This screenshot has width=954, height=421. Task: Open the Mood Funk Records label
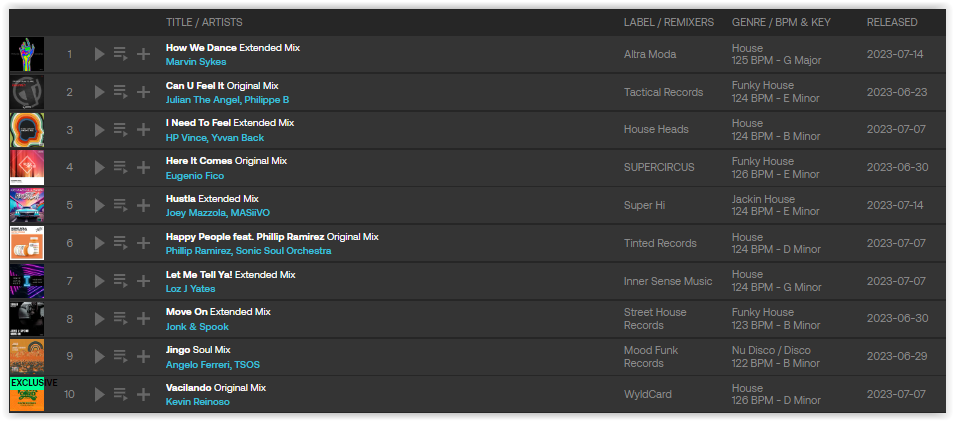651,357
